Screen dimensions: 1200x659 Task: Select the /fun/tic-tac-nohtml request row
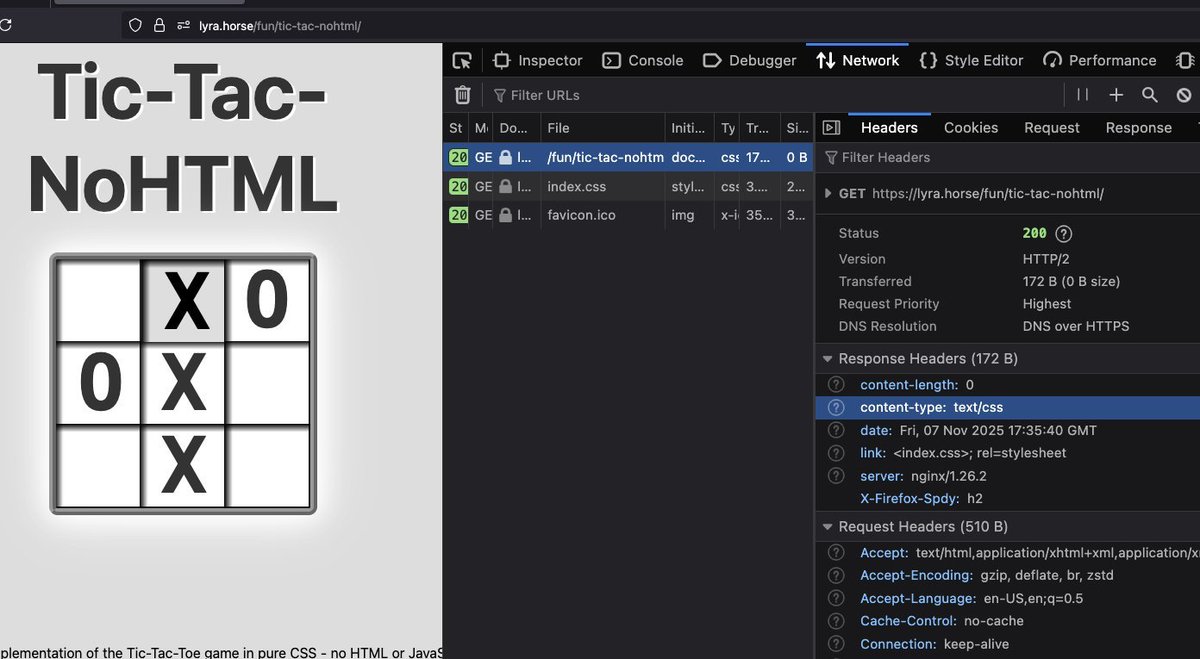[x=628, y=157]
